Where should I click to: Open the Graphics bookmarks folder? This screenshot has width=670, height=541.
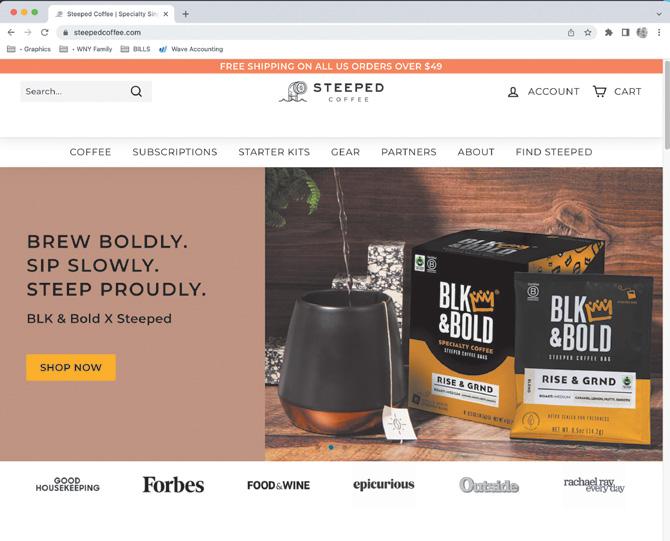29,49
